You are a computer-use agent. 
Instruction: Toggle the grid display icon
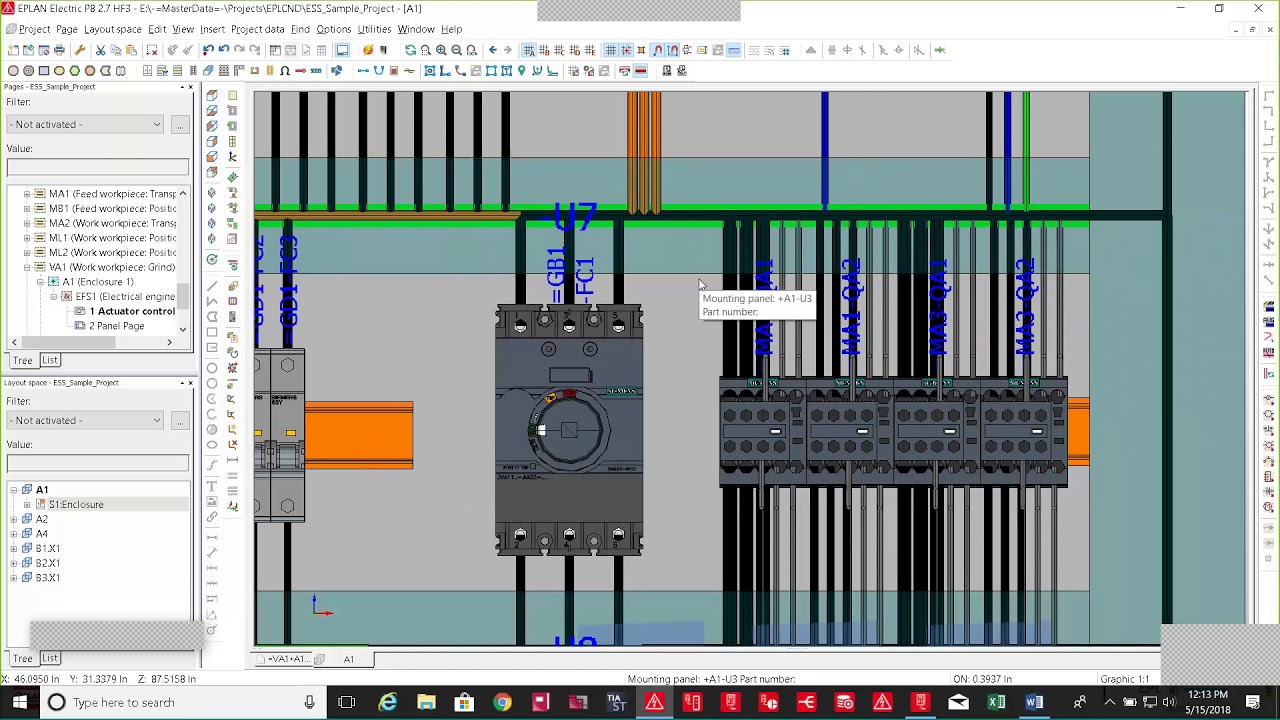610,50
